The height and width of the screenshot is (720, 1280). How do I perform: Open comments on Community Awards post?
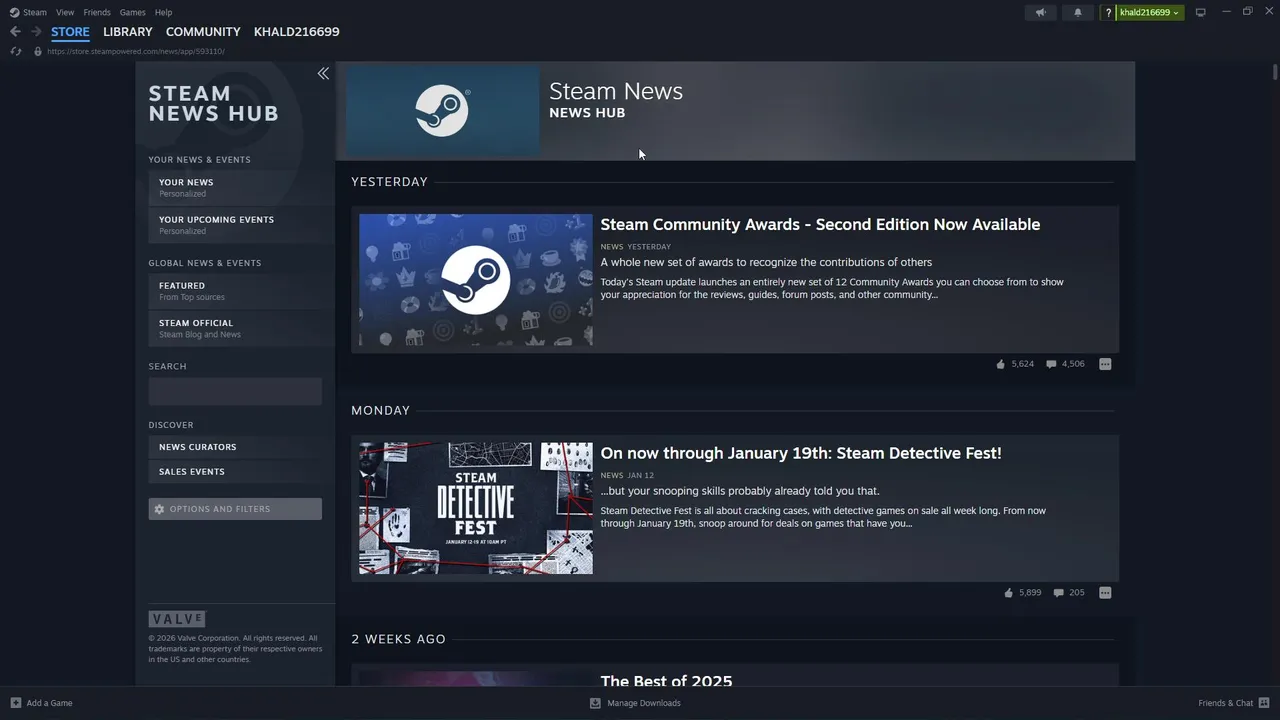pos(1051,364)
